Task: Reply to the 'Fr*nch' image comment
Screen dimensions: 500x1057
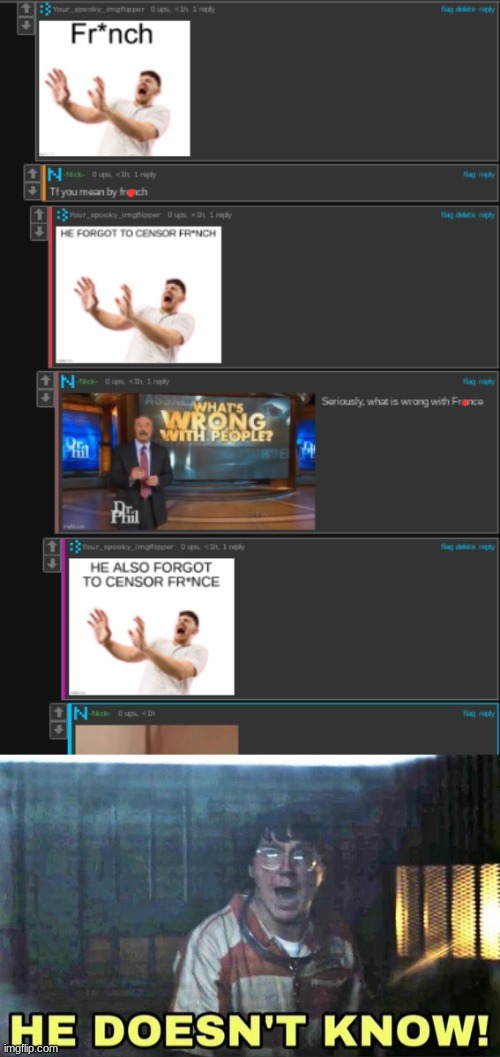Action: [487, 9]
